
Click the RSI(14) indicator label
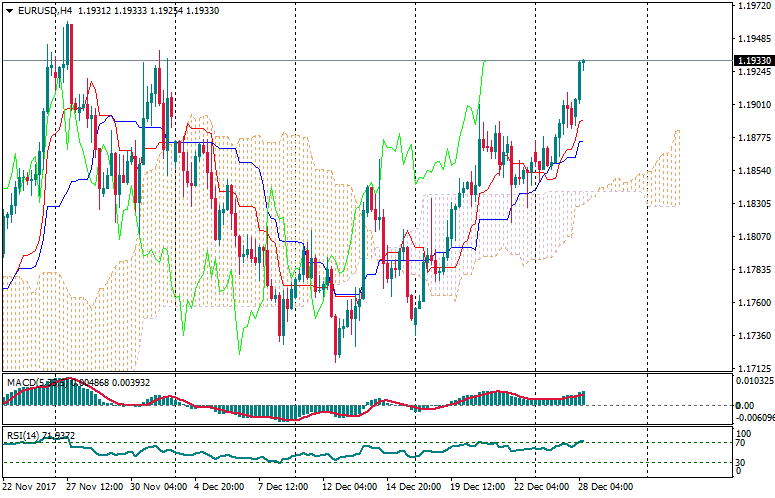22,435
